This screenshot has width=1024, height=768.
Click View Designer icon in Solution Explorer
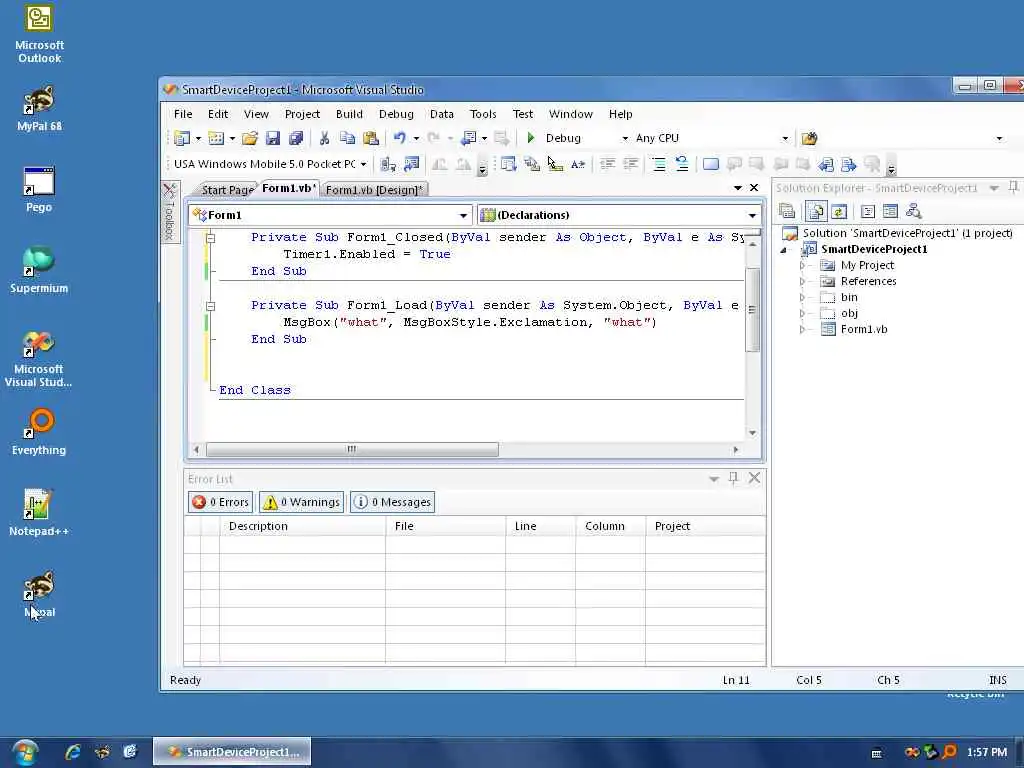click(890, 211)
